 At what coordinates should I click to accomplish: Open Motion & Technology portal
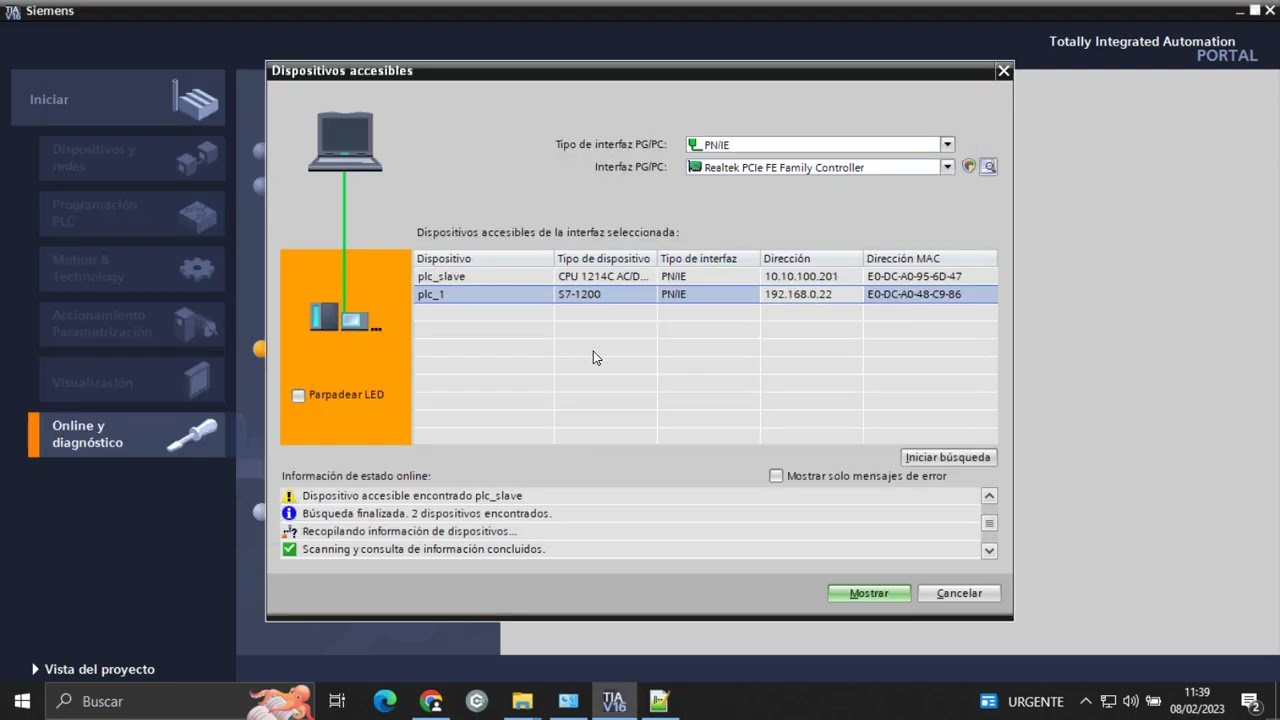coord(132,268)
